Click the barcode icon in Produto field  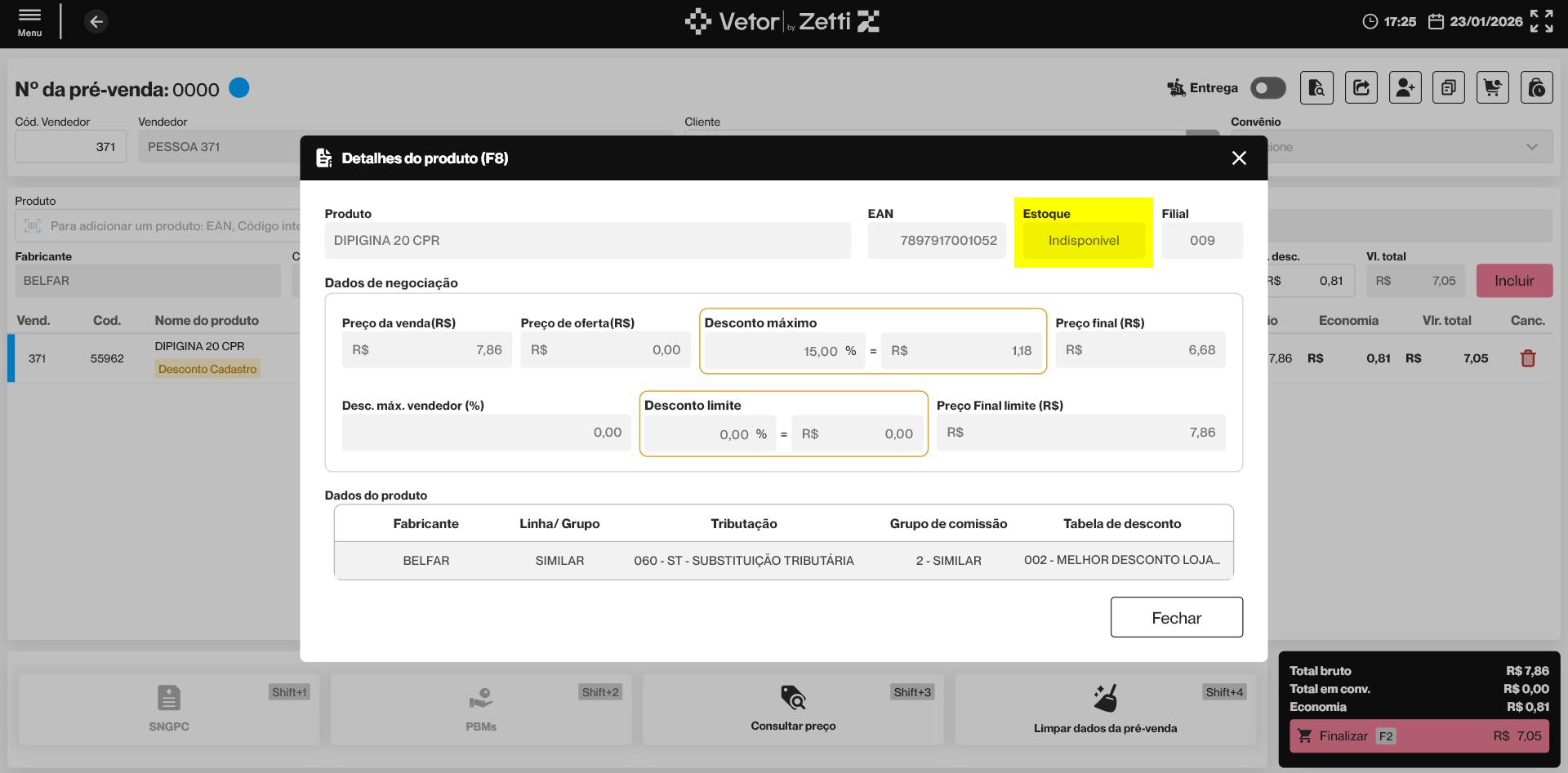coord(33,226)
